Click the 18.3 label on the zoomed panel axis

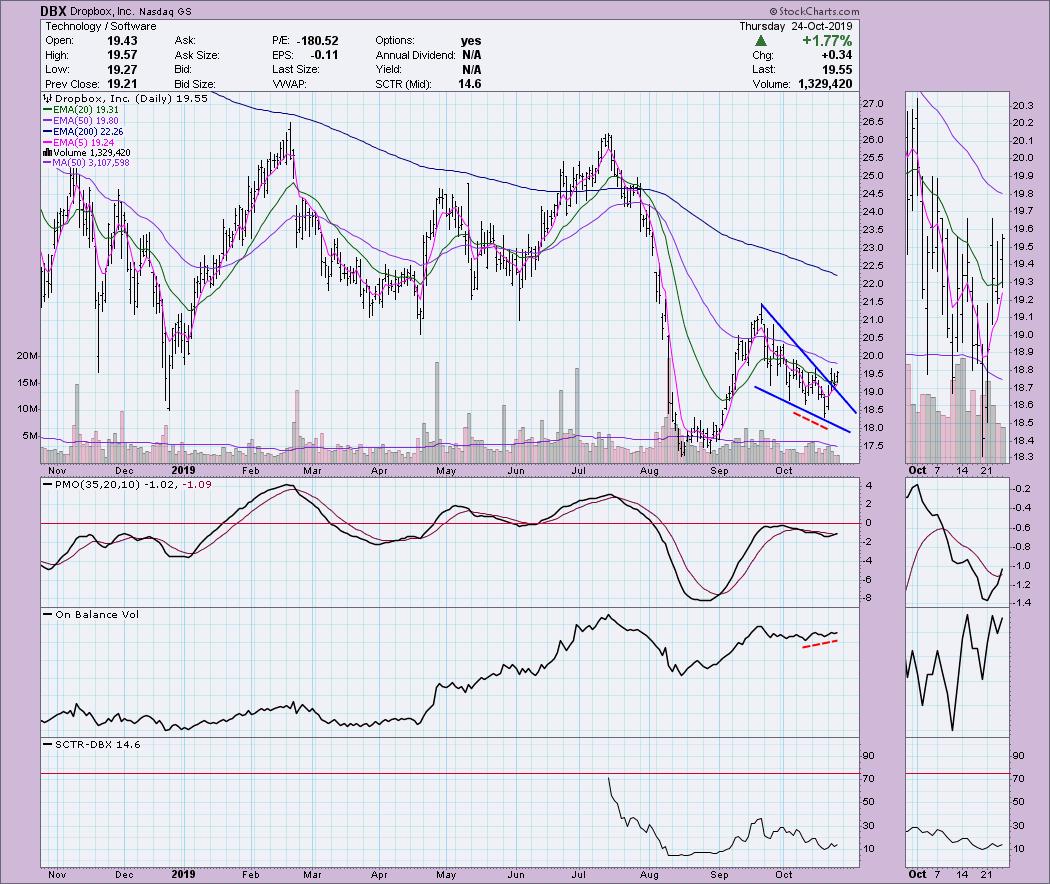pos(1023,457)
